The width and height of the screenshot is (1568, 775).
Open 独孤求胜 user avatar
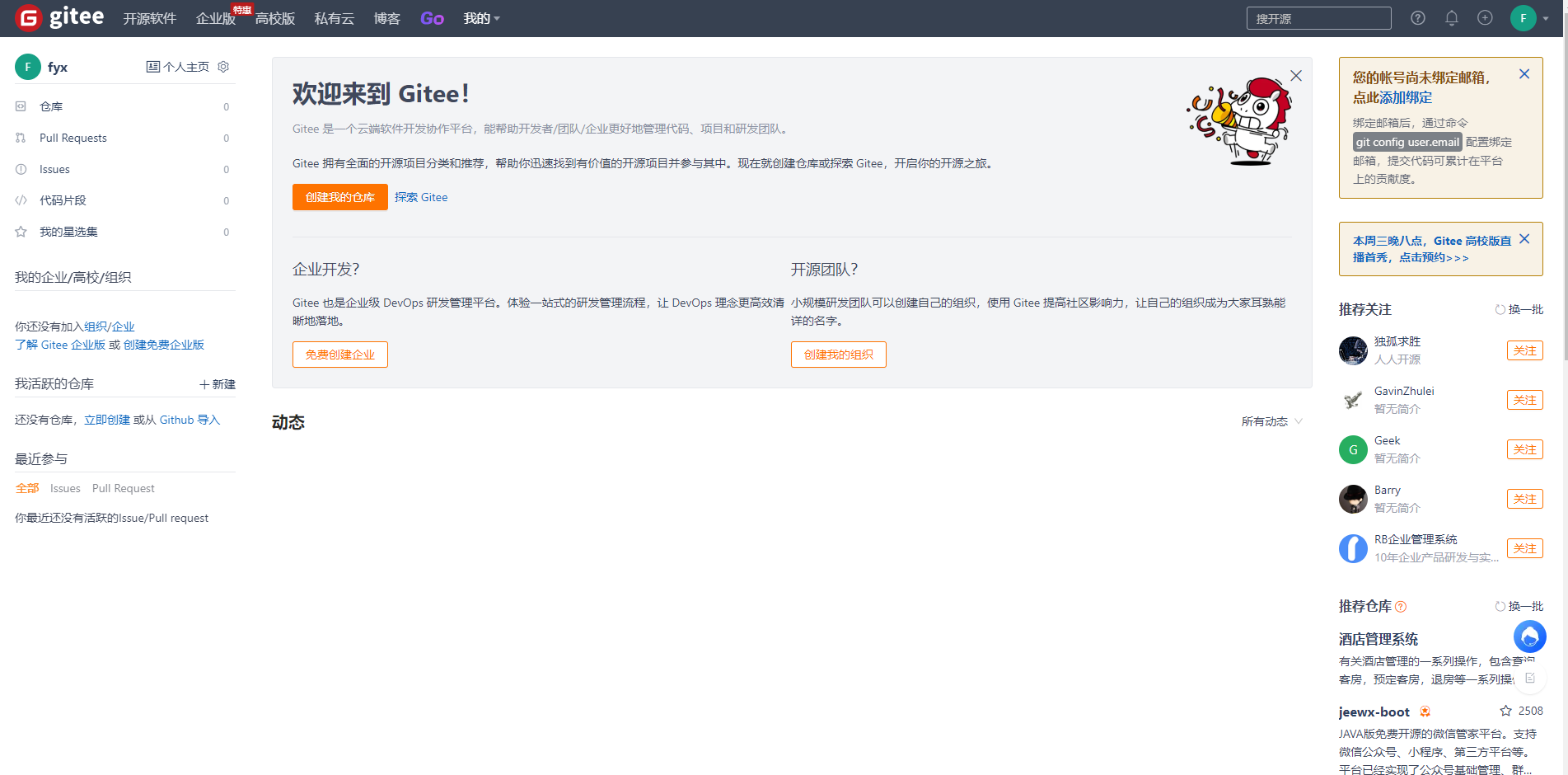[x=1353, y=350]
